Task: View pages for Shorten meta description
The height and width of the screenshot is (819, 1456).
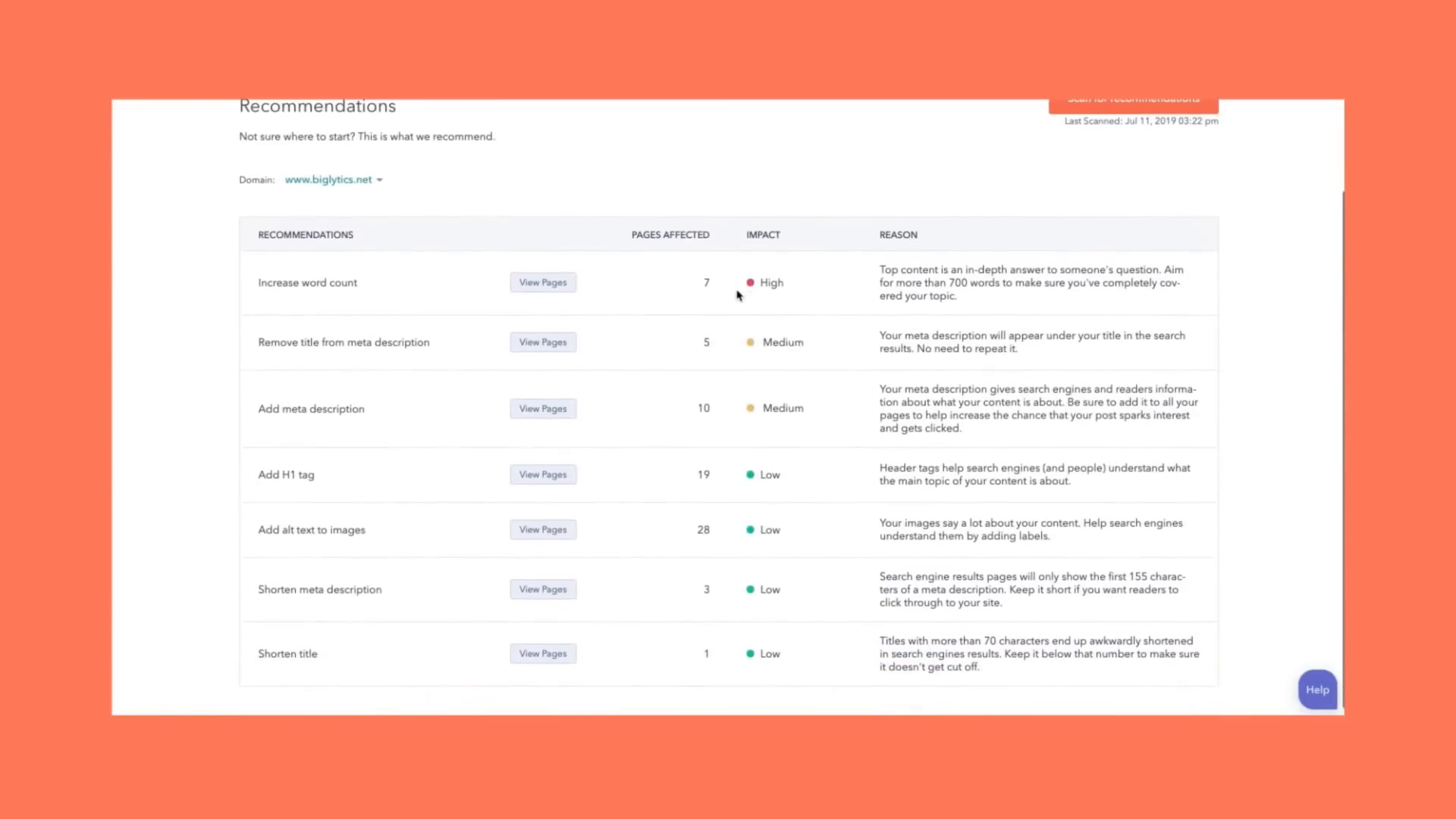Action: (543, 589)
